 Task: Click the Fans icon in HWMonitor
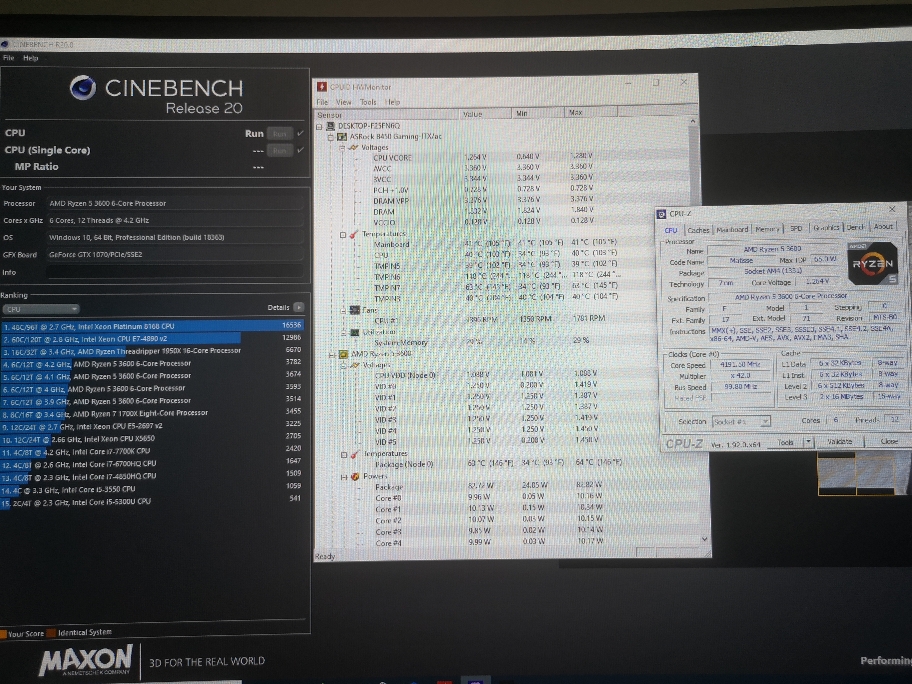click(355, 310)
